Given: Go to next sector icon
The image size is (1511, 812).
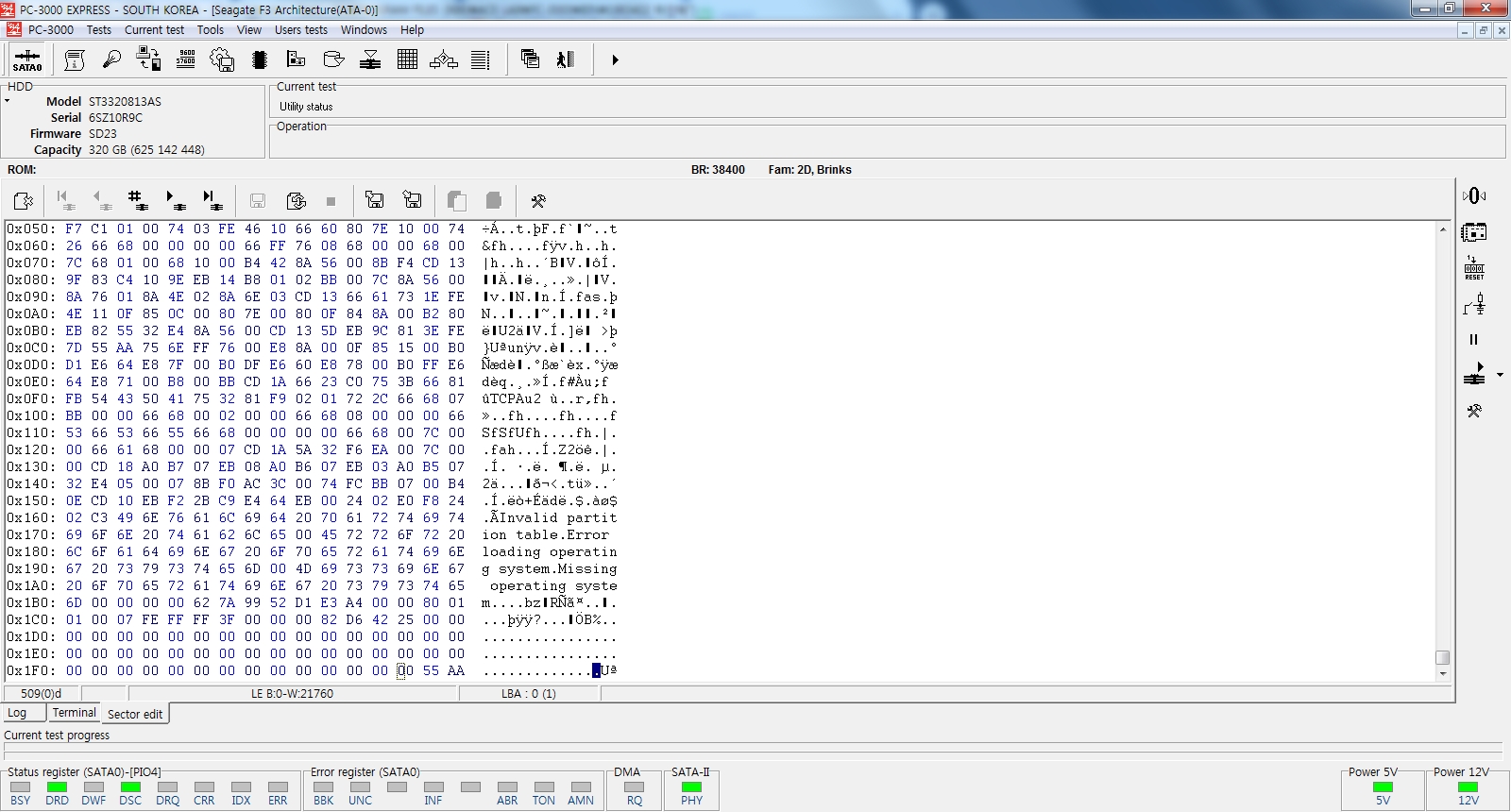Looking at the screenshot, I should 176,200.
